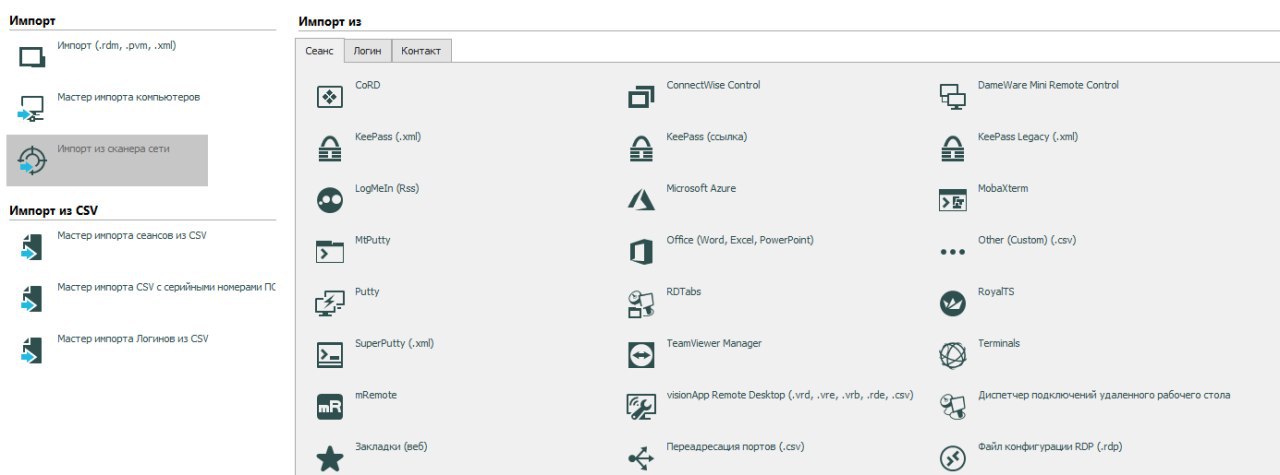Click the LogMeIn (Rss) icon

coord(329,200)
